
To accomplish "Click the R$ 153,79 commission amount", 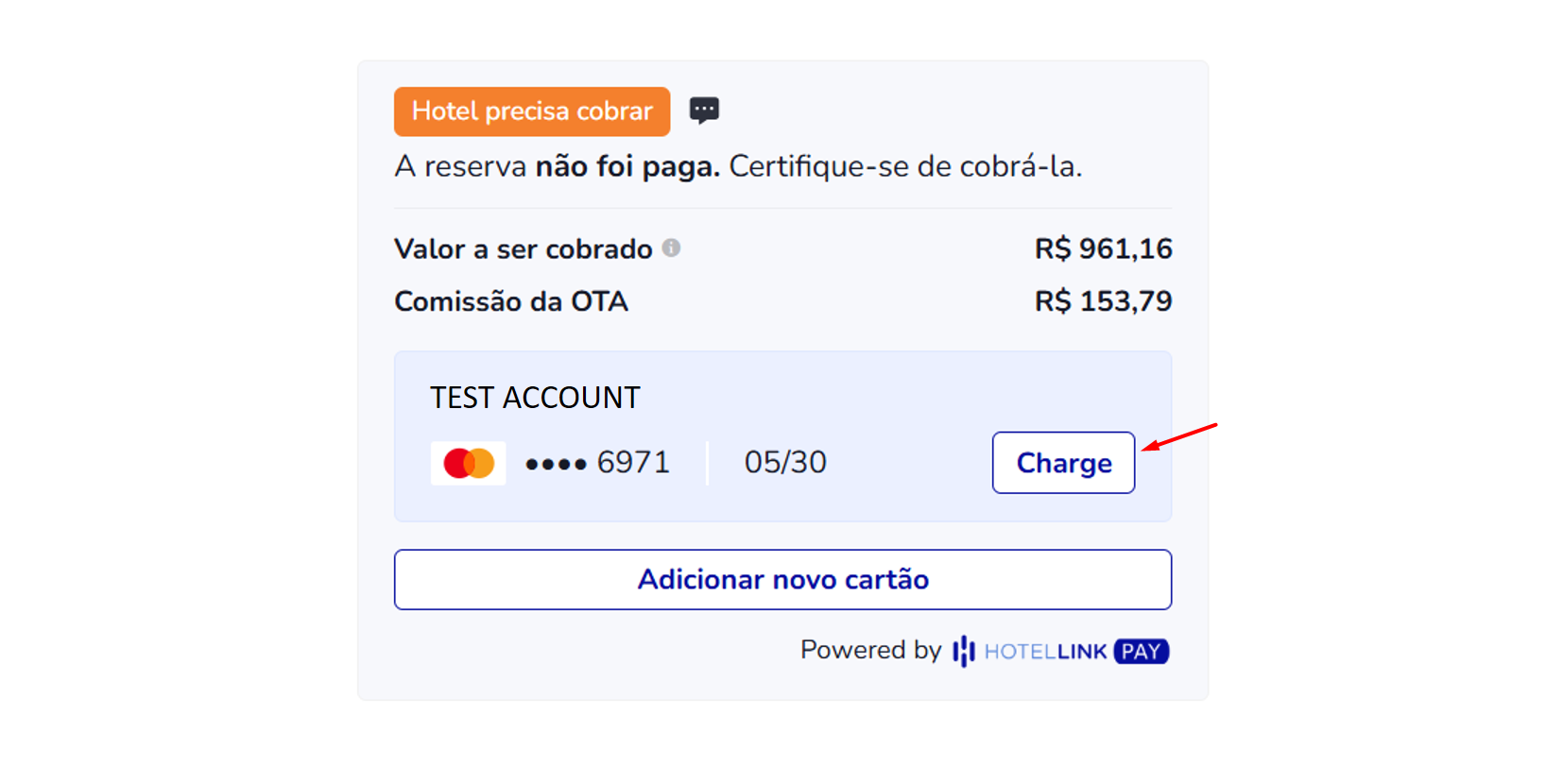I will tap(1103, 301).
